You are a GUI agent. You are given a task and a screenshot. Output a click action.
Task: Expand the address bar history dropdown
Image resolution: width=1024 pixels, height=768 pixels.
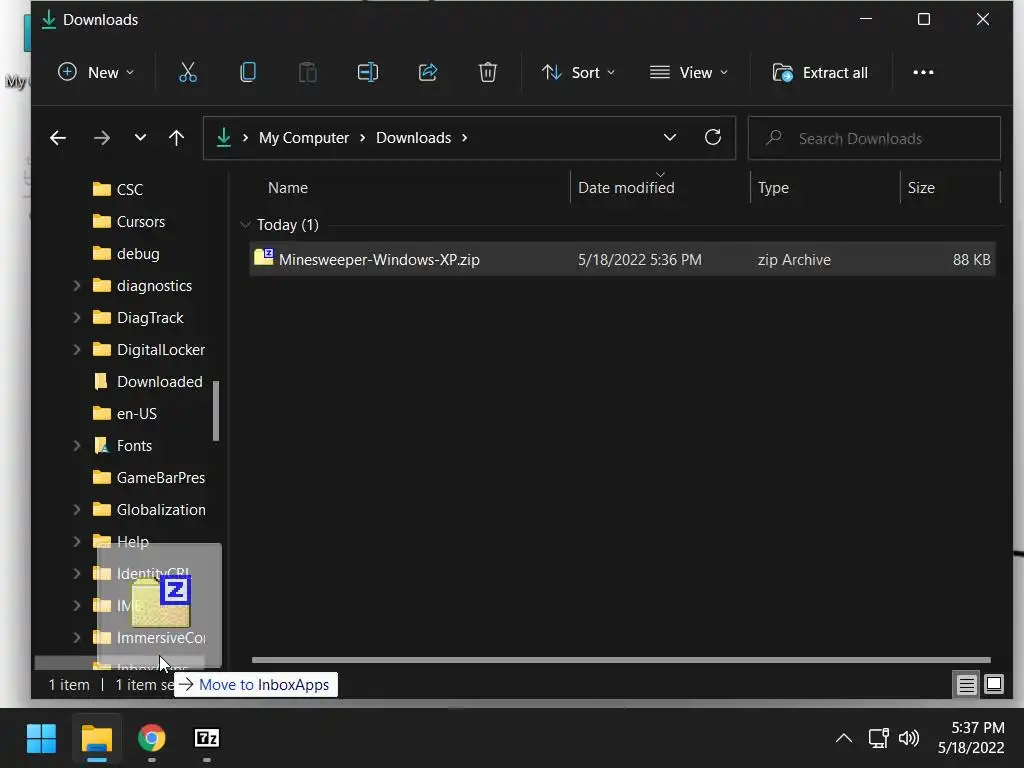click(x=669, y=138)
